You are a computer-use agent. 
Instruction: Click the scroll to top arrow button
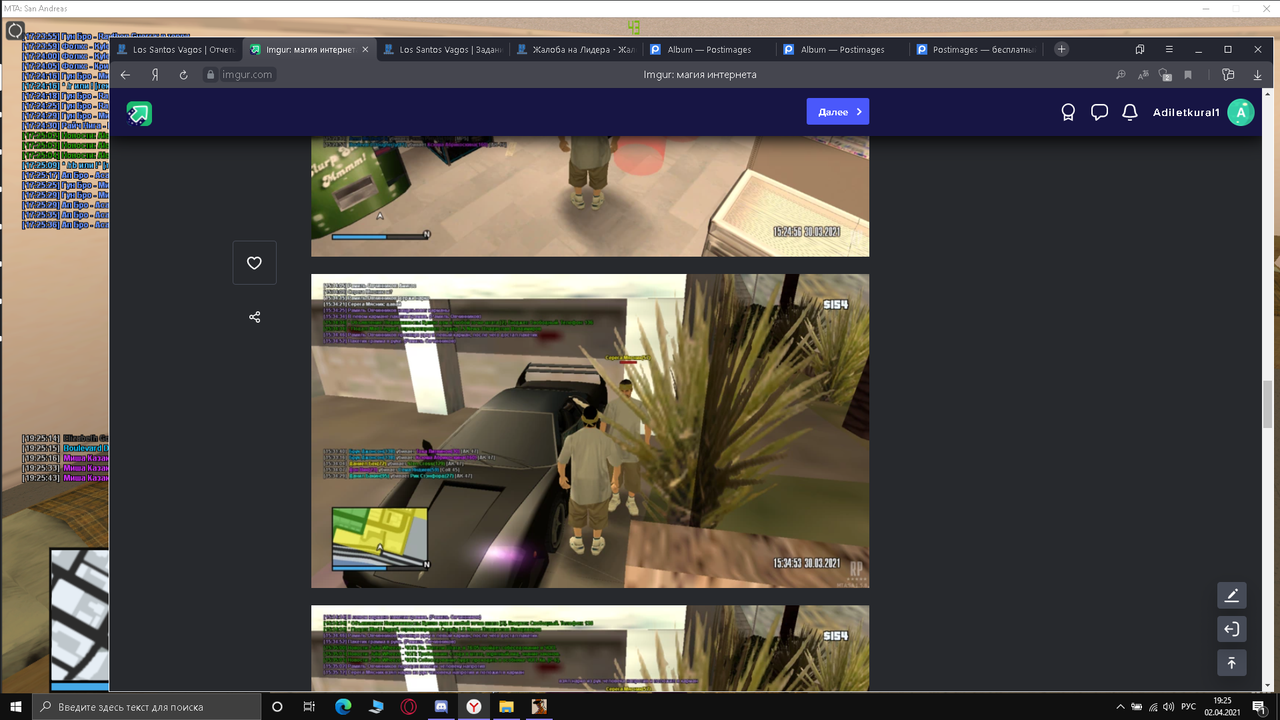tap(1231, 663)
